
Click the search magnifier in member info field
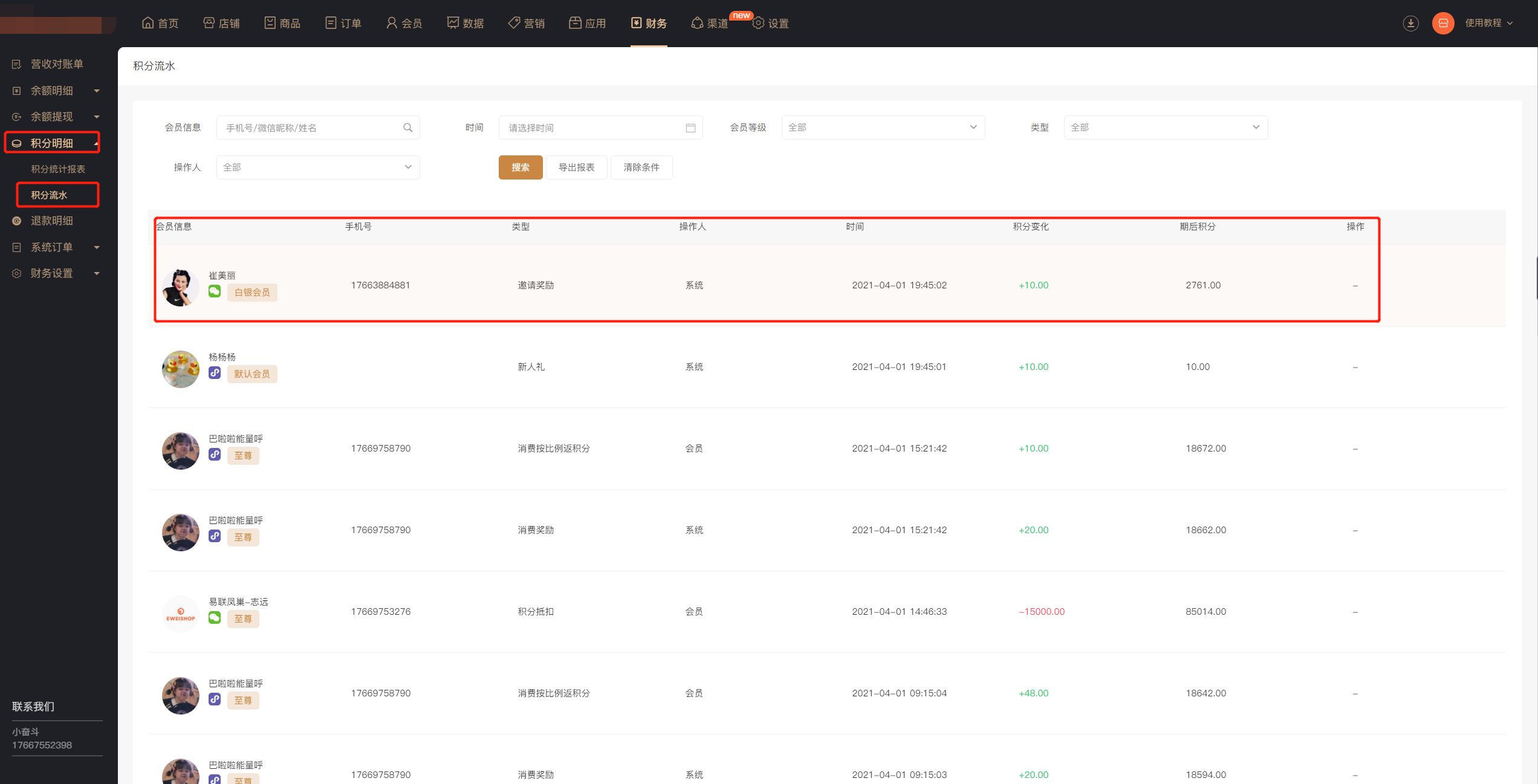[408, 128]
